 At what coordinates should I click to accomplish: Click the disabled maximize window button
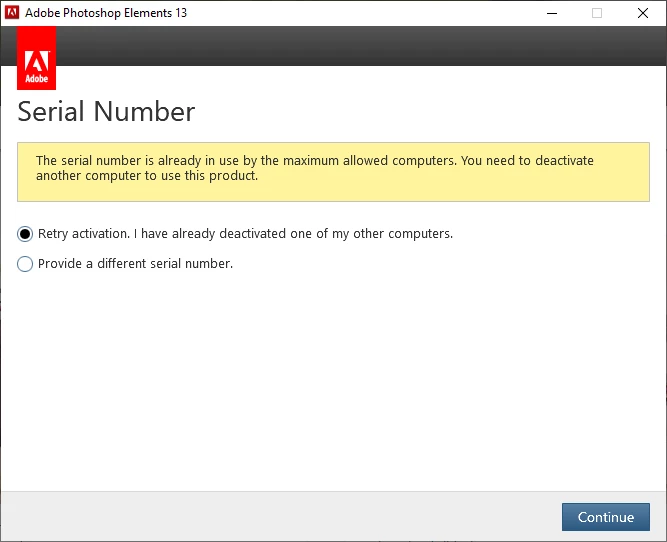click(x=597, y=13)
